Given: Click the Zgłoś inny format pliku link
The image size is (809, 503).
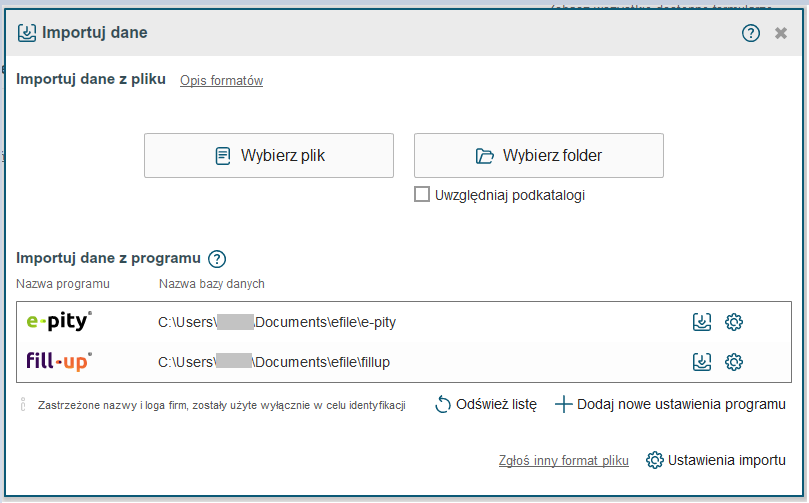Looking at the screenshot, I should tap(563, 461).
